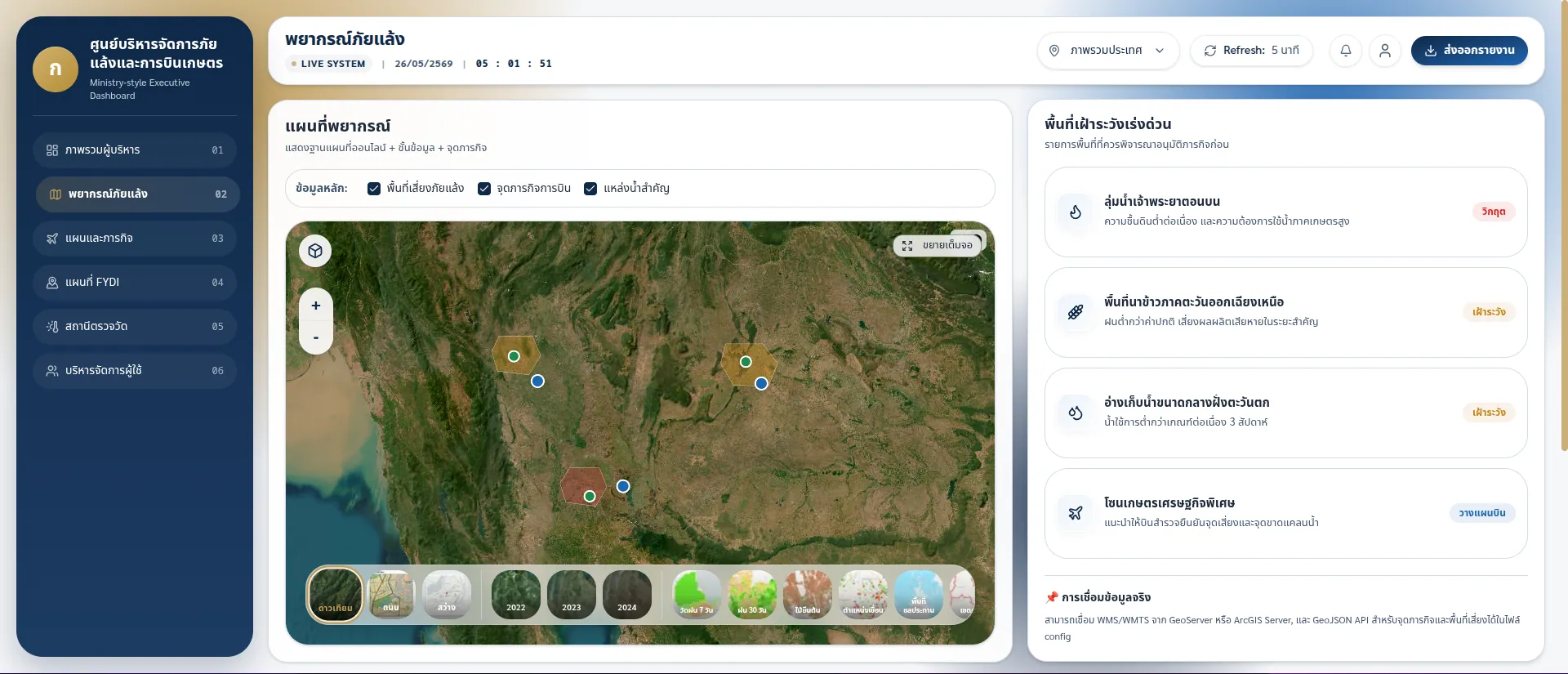
Task: Open ภาพรวมผู้บริหาร in the sidebar
Action: pos(135,150)
